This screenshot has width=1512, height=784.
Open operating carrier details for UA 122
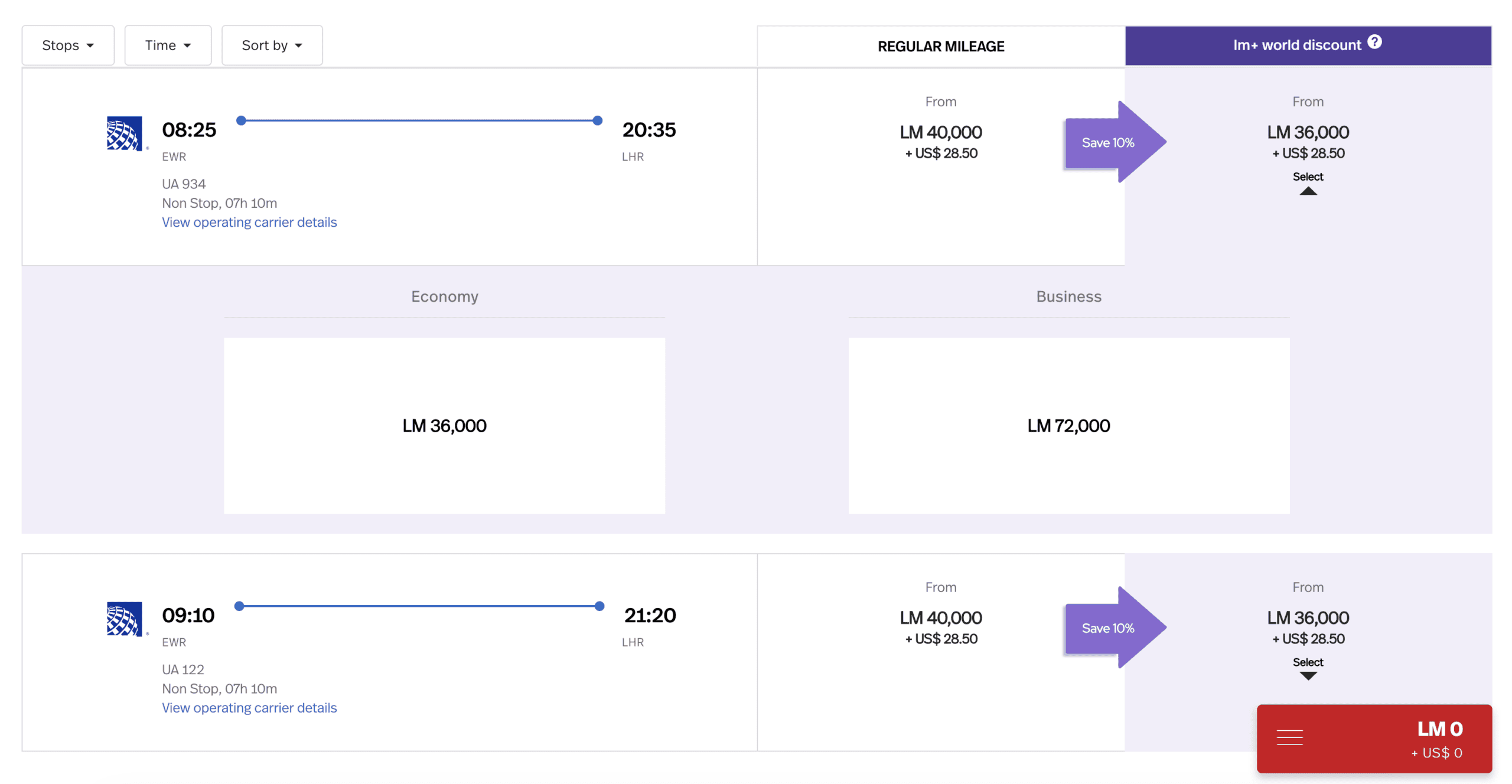click(x=249, y=708)
